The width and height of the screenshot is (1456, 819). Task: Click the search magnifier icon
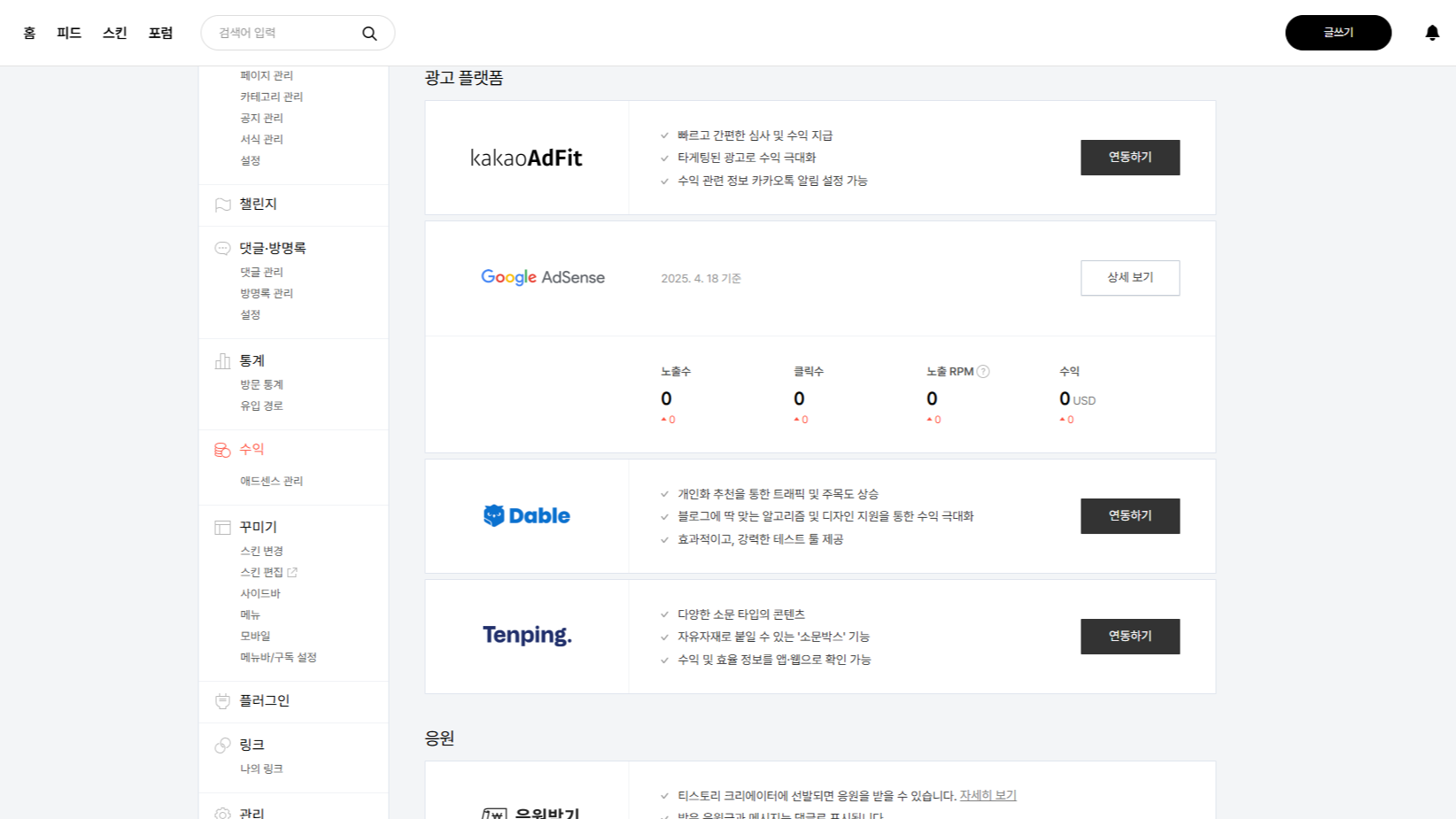[x=369, y=34]
